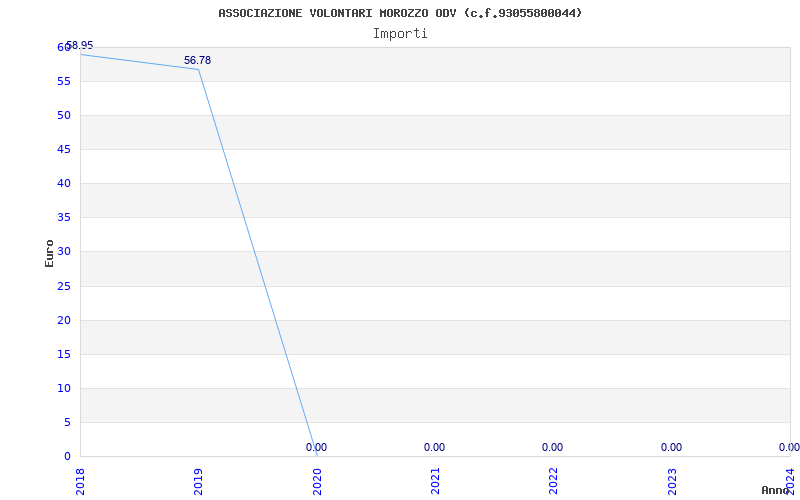Click the 50 y-axis tick label
Image resolution: width=800 pixels, height=500 pixels.
tap(64, 115)
